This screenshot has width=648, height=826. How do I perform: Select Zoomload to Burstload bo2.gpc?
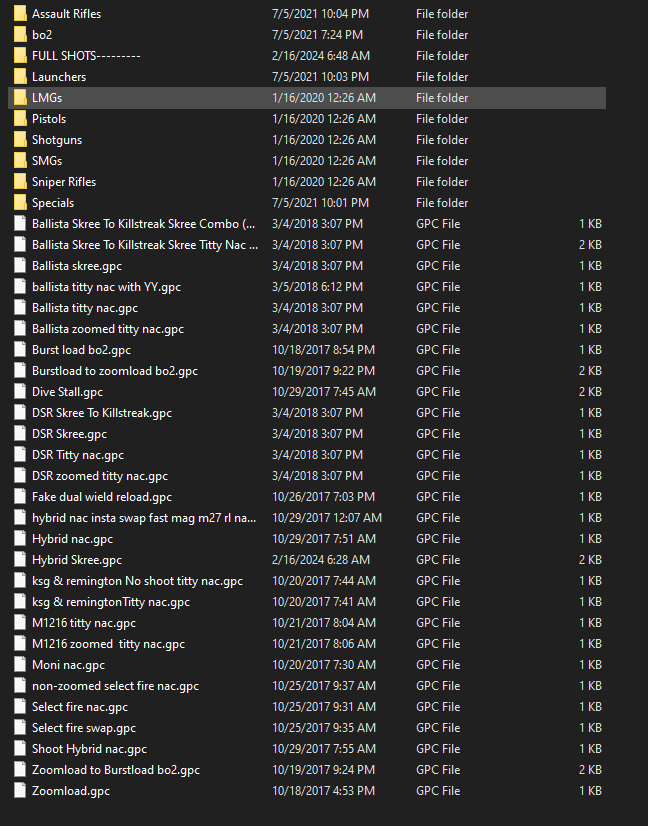[116, 770]
